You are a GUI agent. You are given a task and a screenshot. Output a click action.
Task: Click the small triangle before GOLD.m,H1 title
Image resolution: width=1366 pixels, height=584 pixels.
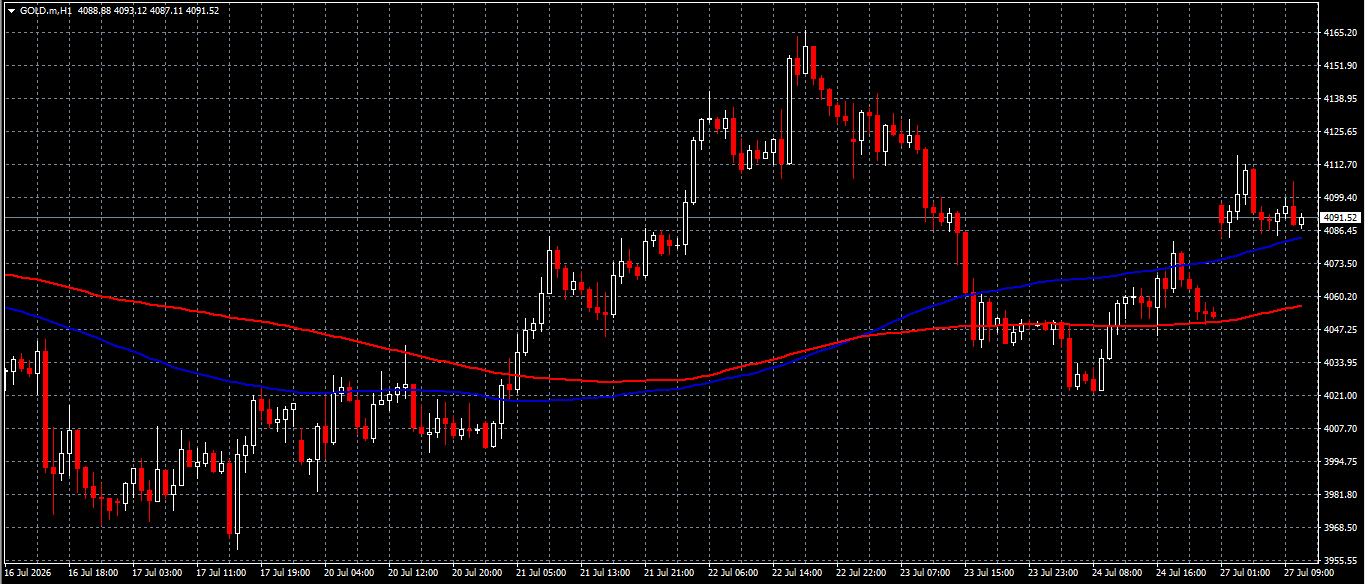(x=11, y=10)
